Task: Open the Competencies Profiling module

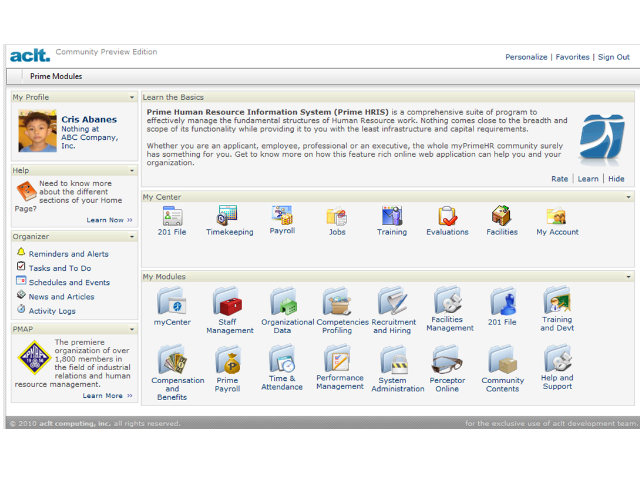Action: 337,301
